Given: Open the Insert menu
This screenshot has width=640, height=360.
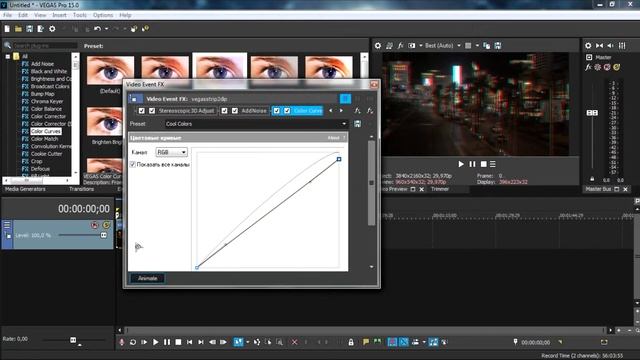Looking at the screenshot, I should (59, 15).
